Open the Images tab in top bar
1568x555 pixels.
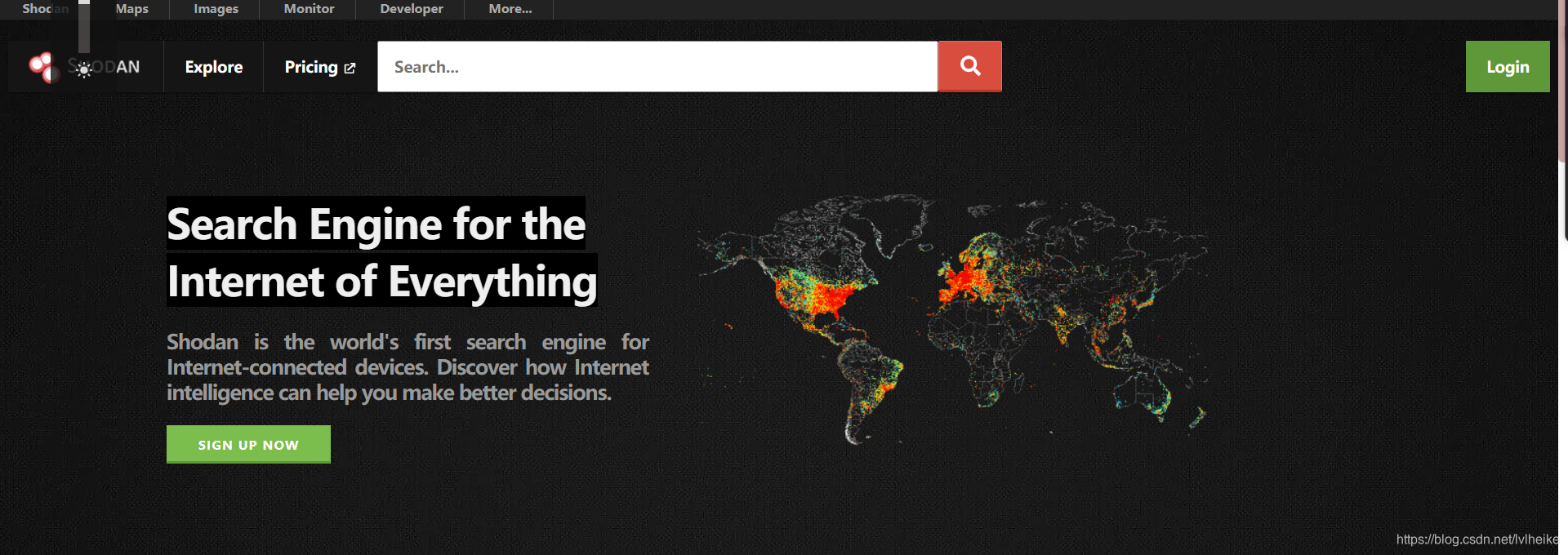tap(216, 9)
